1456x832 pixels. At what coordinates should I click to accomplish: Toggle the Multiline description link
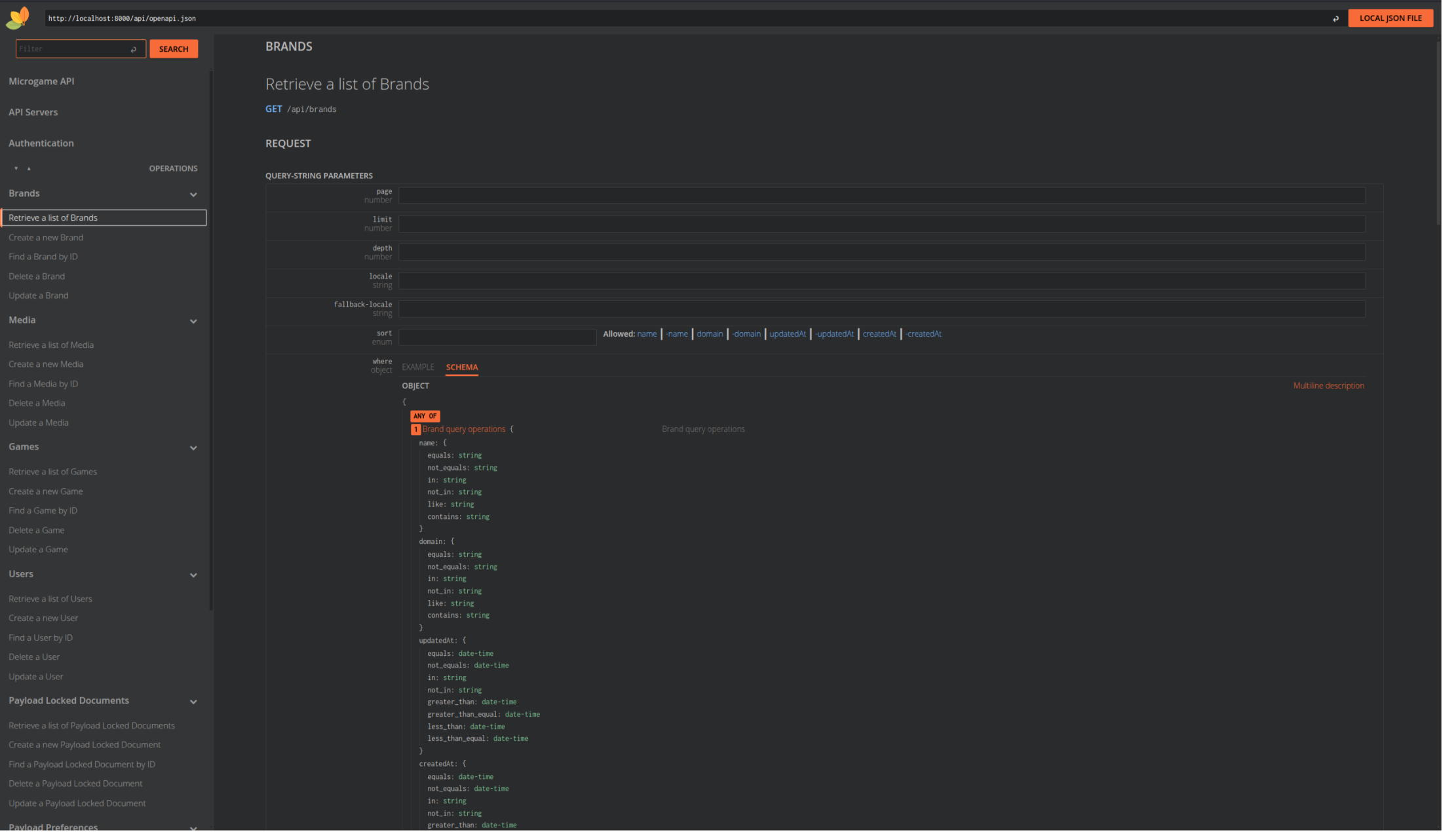[1328, 386]
